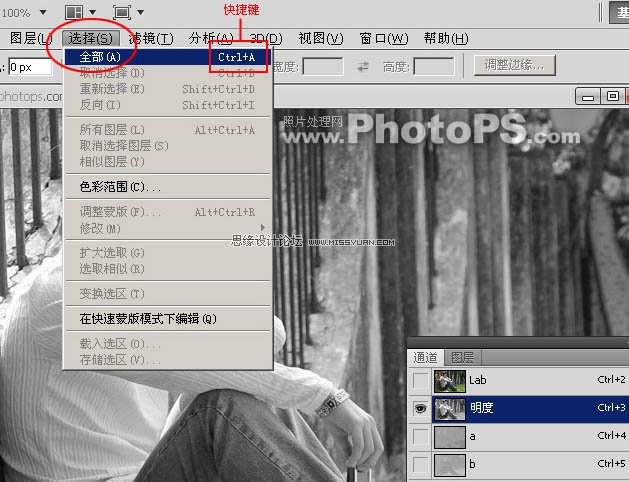The width and height of the screenshot is (629, 482).
Task: Click the Lab channel name text
Action: (x=478, y=380)
